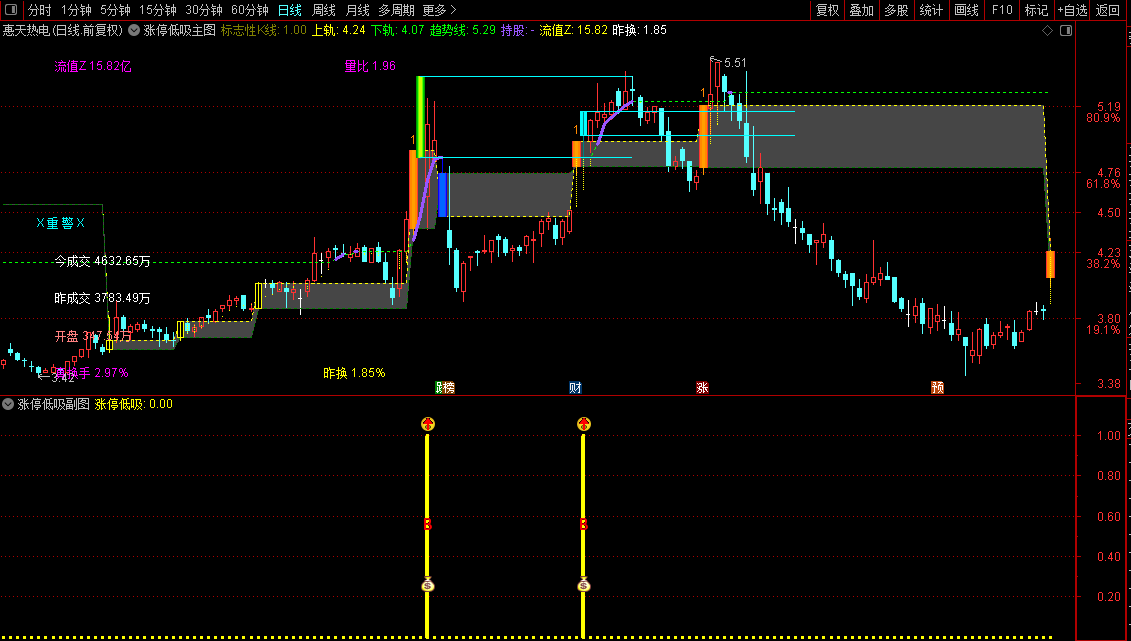Click the 张停低吸主图 indicator name
The image size is (1131, 641).
pos(180,30)
